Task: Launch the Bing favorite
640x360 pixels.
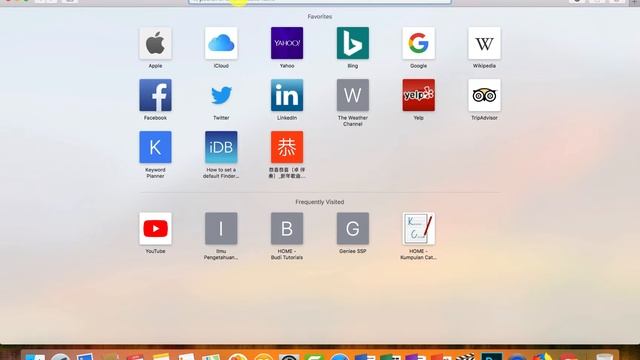Action: tap(353, 43)
